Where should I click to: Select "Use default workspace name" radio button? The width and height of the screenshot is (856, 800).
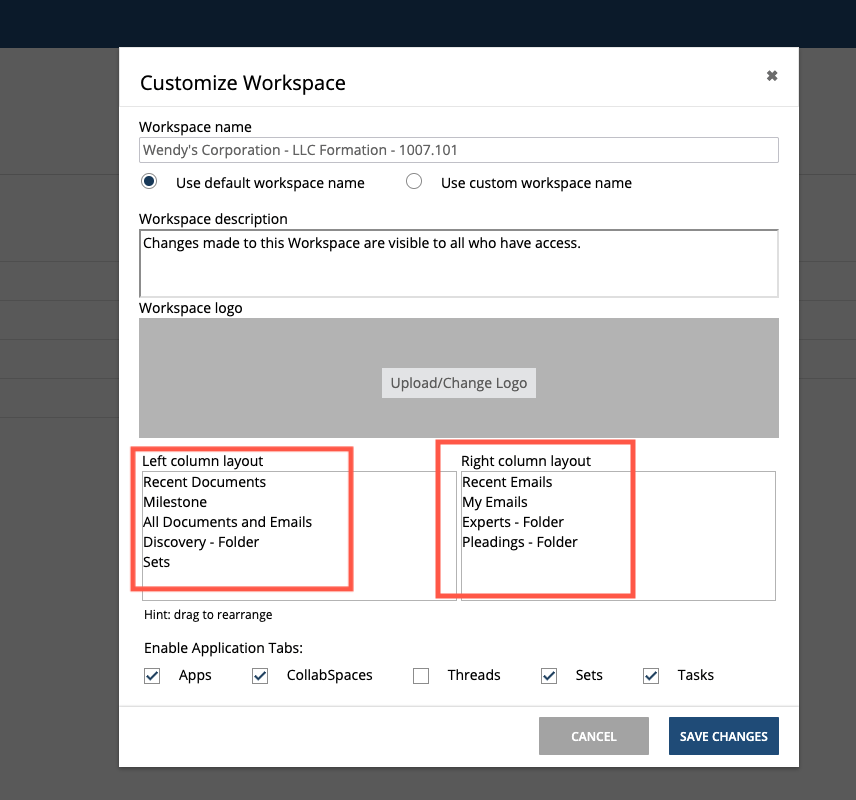pos(149,182)
